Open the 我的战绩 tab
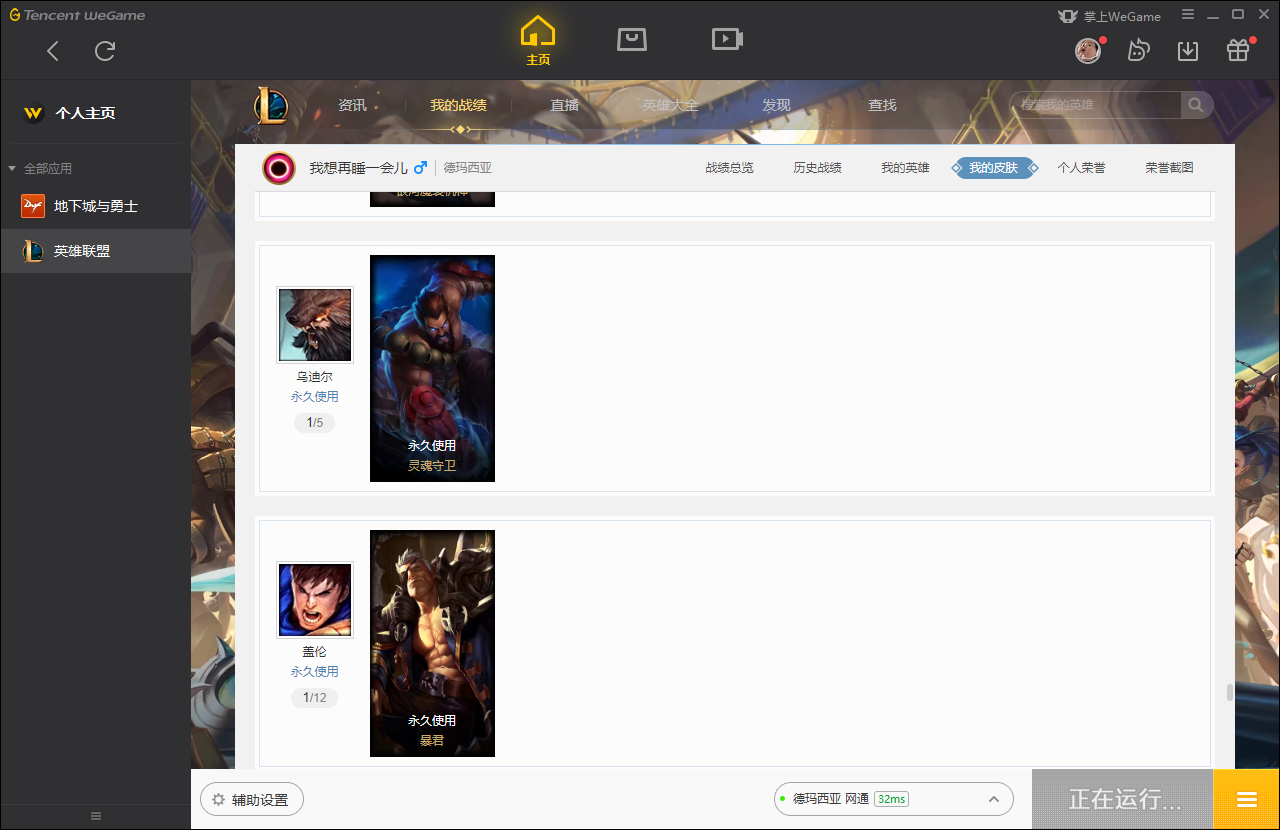 tap(458, 105)
